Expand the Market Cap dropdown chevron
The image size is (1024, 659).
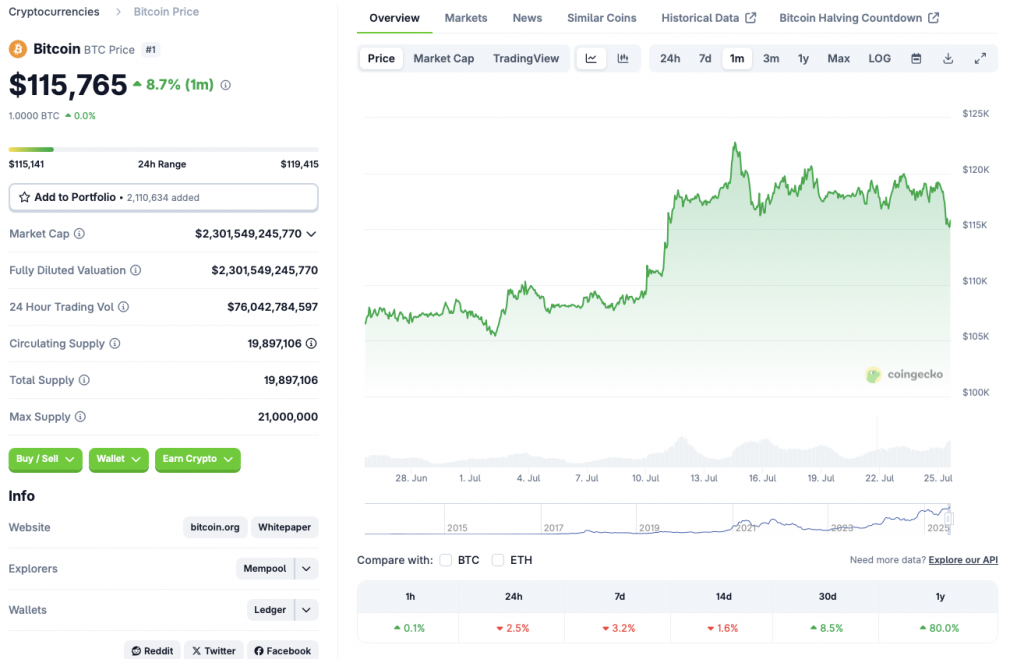tap(313, 233)
